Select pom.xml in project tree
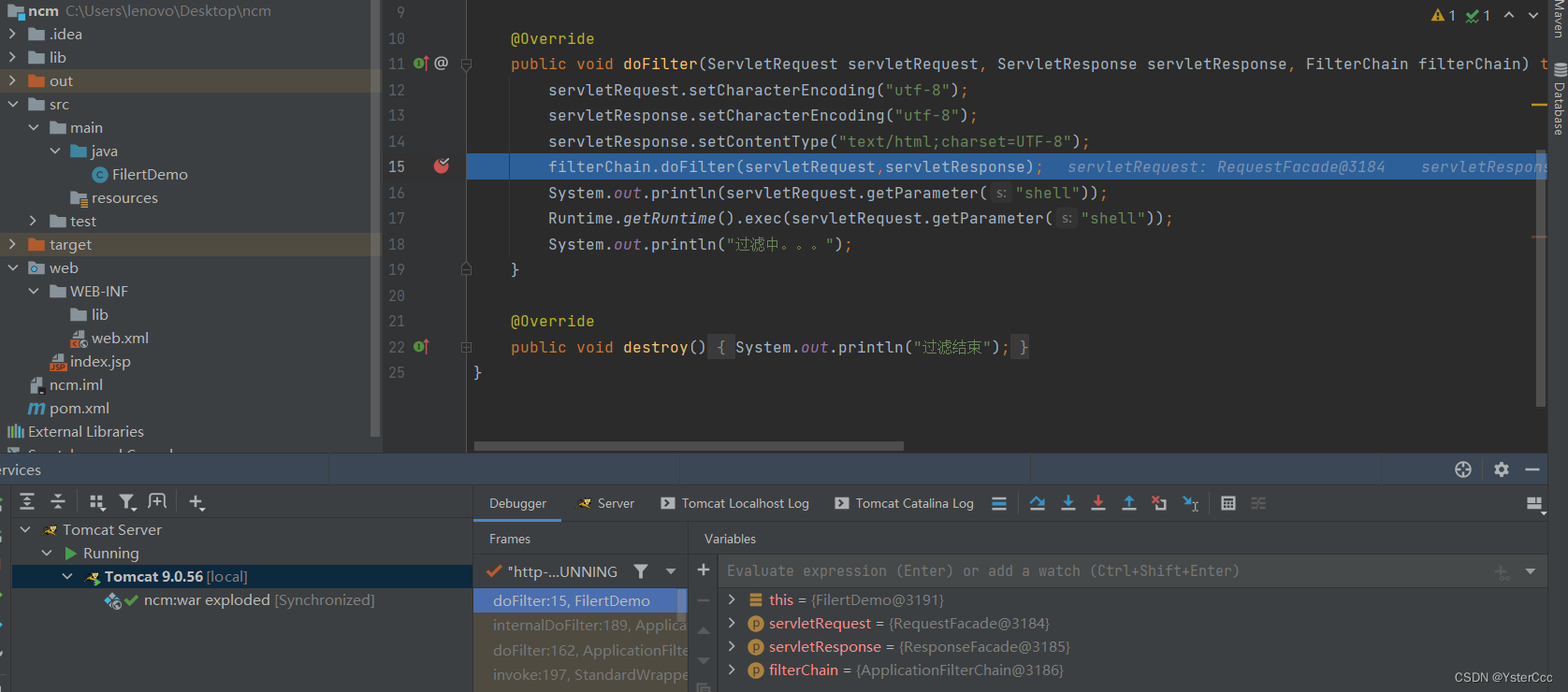The width and height of the screenshot is (1568, 692). point(69,408)
